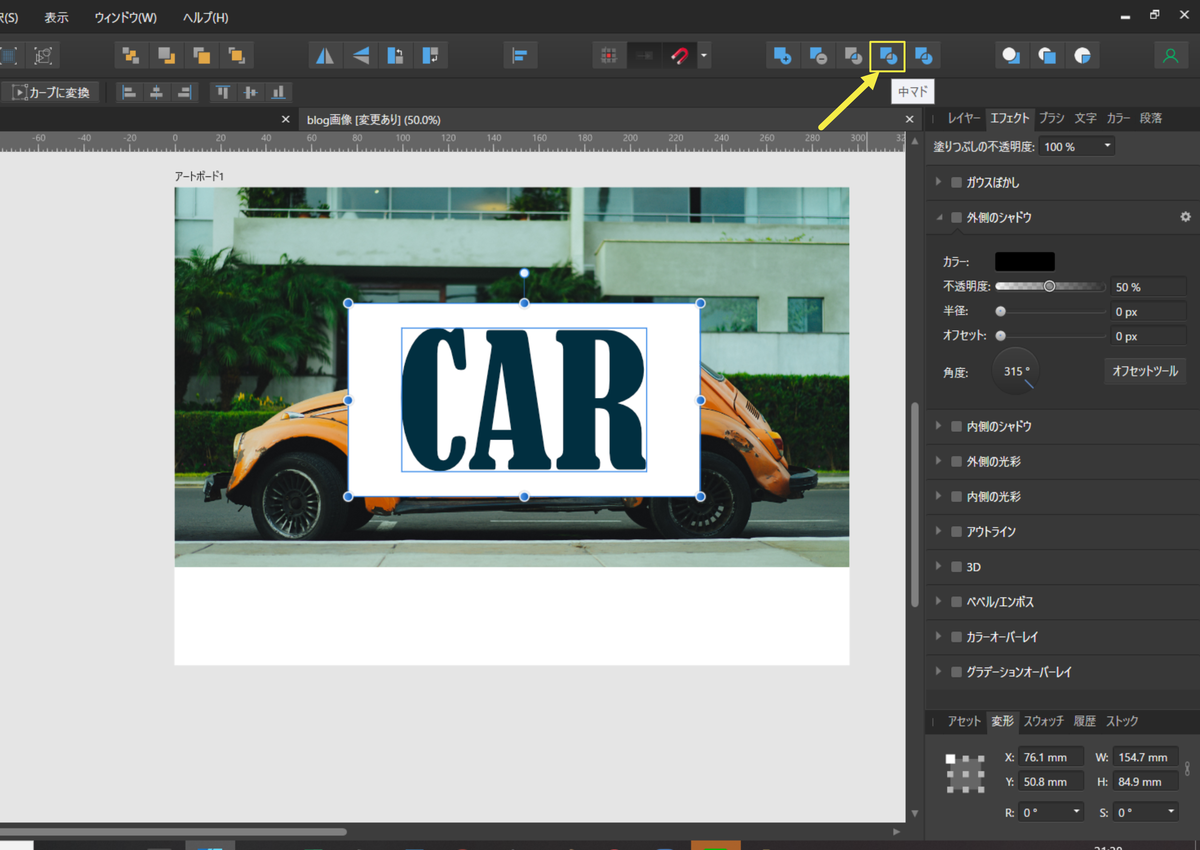This screenshot has height=850, width=1200.
Task: Click the Divide boolean operation icon
Action: click(x=924, y=56)
